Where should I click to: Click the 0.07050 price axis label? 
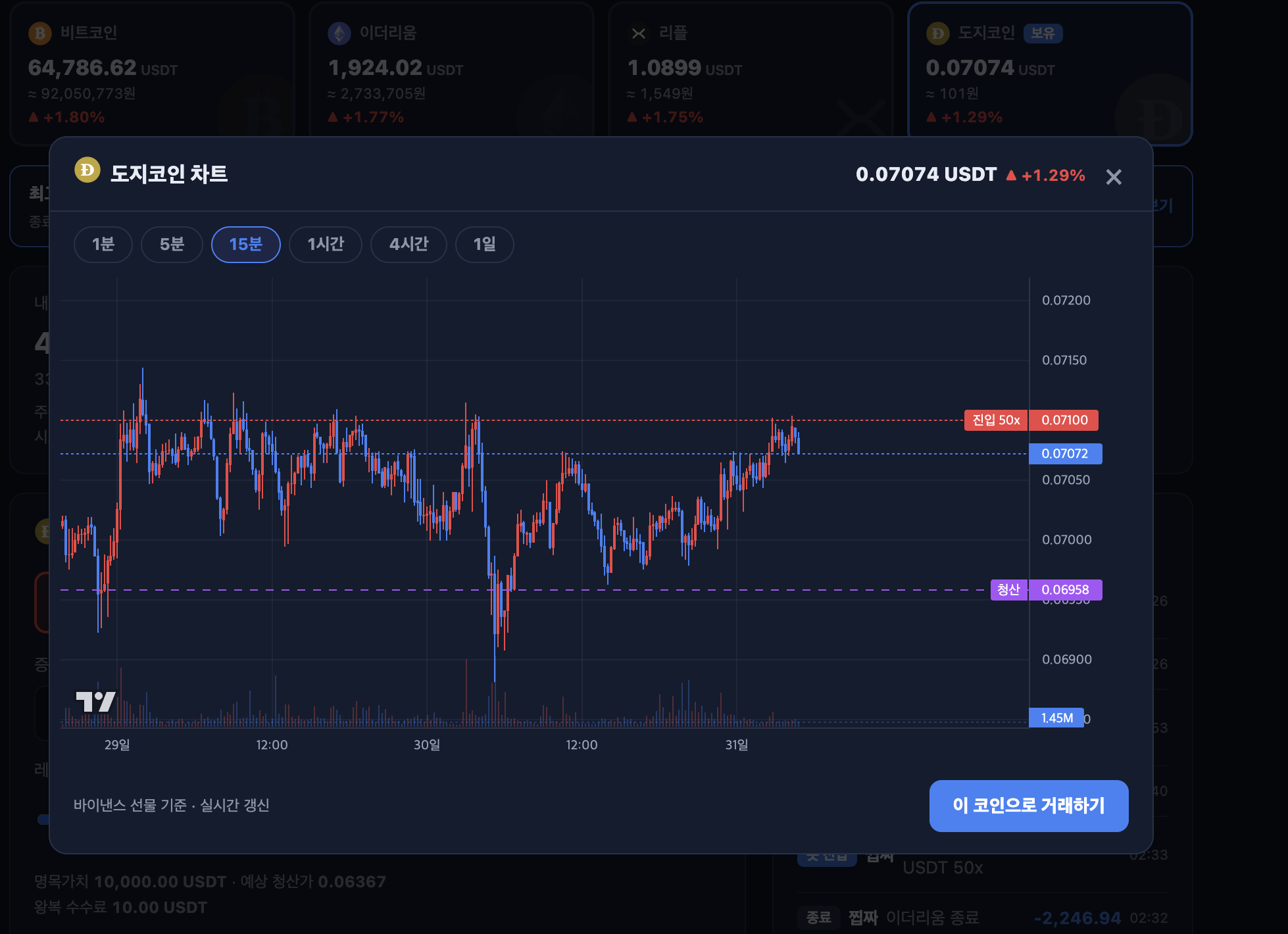point(1066,480)
